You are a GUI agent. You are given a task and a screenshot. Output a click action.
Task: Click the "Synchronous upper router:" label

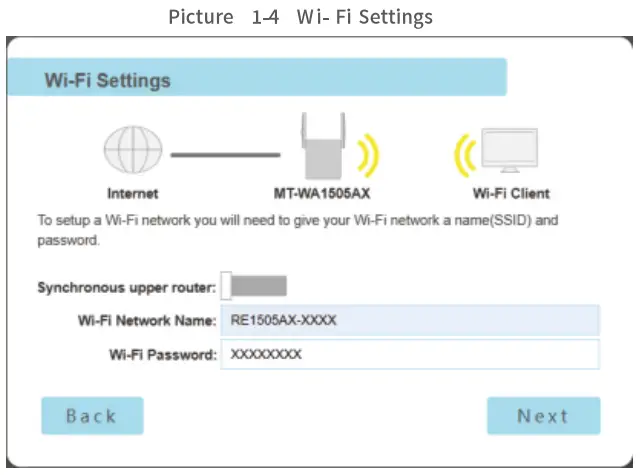point(126,288)
